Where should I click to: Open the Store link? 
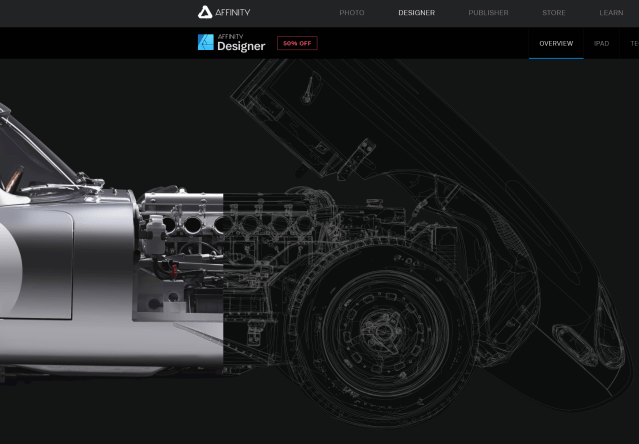pyautogui.click(x=553, y=13)
